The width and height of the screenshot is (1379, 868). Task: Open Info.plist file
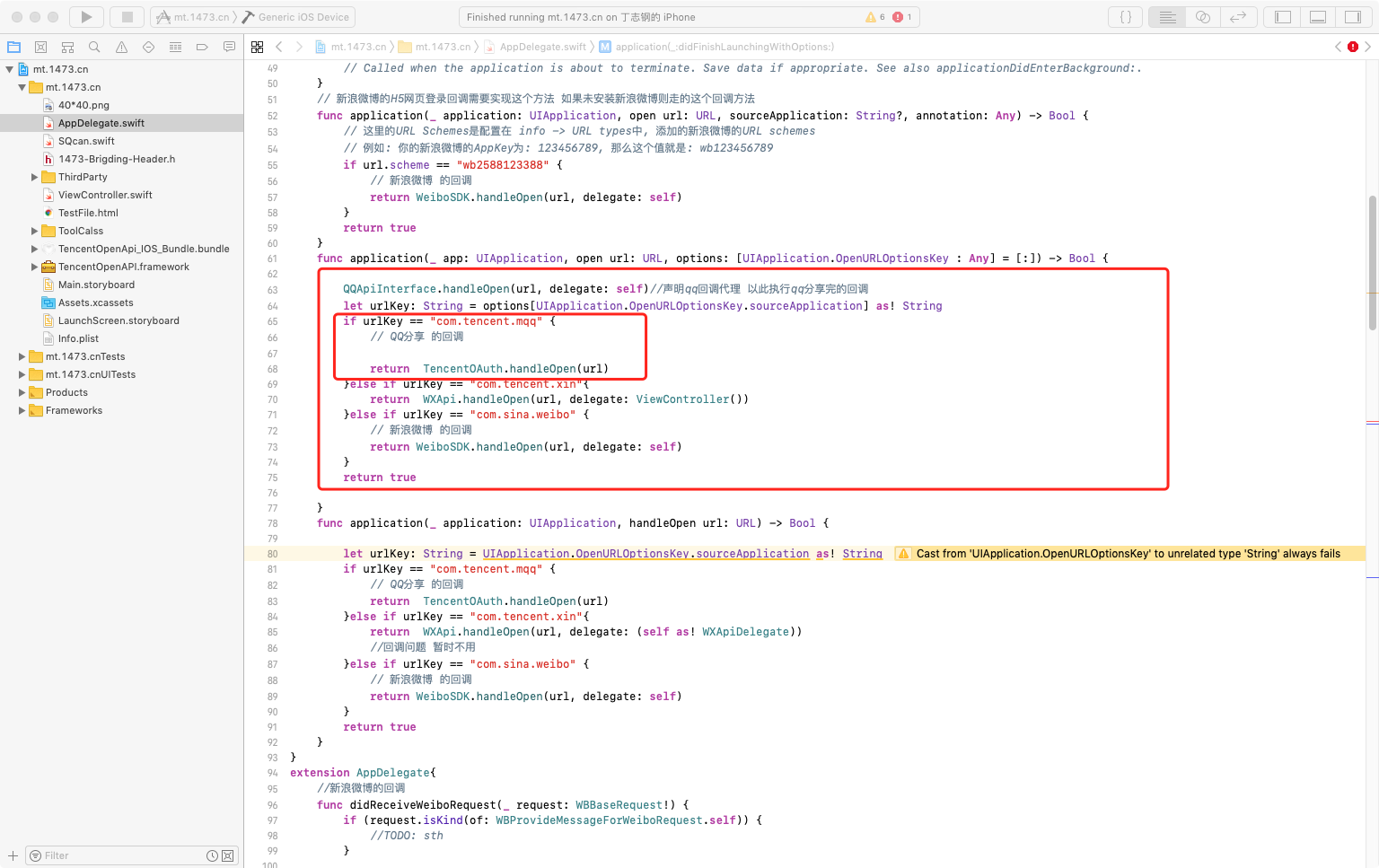click(78, 338)
